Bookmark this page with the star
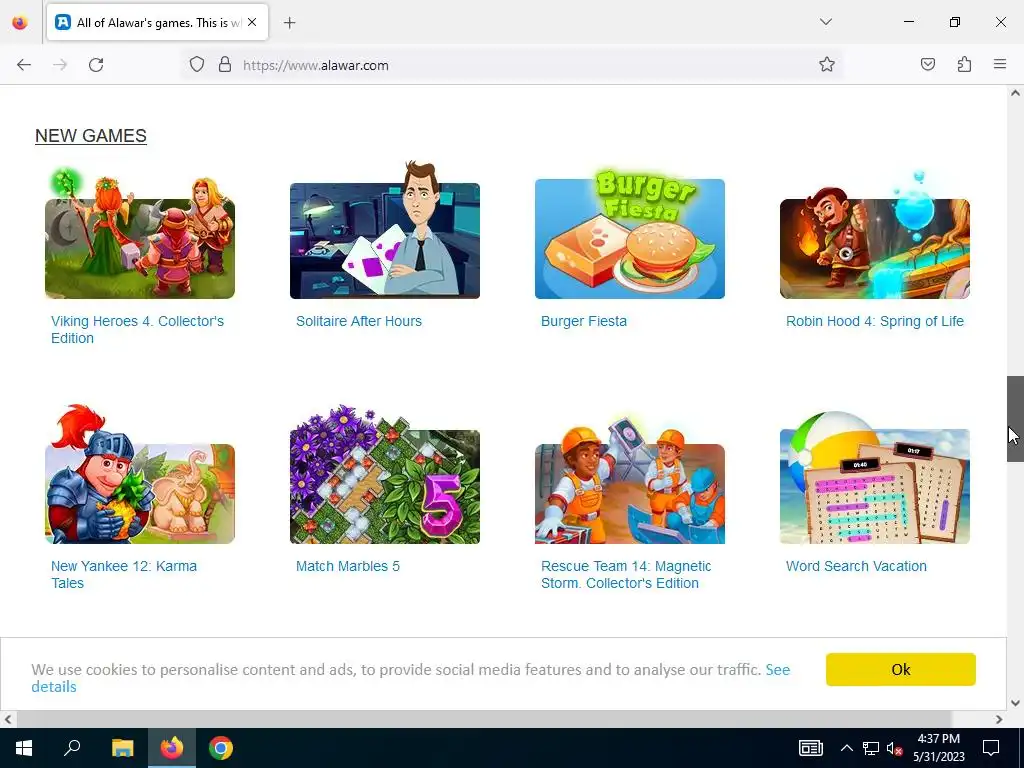This screenshot has width=1024, height=768. 827,64
